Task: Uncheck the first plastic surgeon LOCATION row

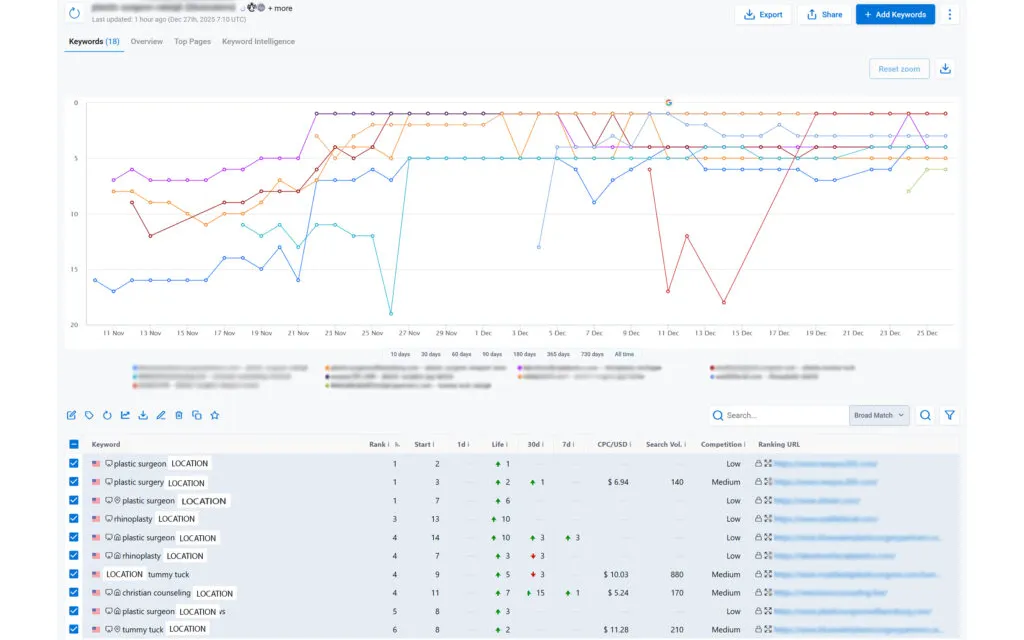Action: click(74, 463)
